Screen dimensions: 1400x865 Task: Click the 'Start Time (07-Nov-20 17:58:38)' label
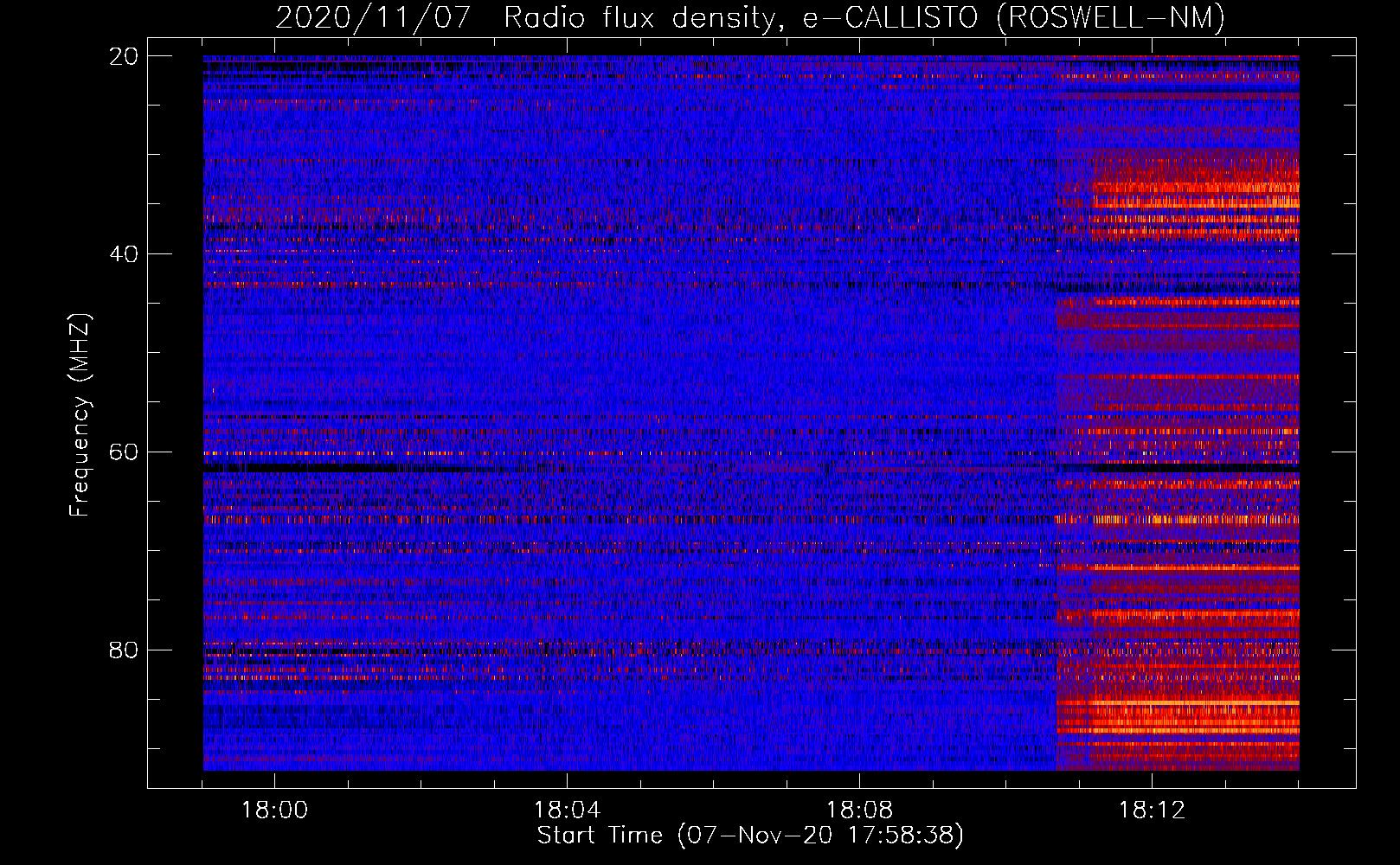[750, 836]
